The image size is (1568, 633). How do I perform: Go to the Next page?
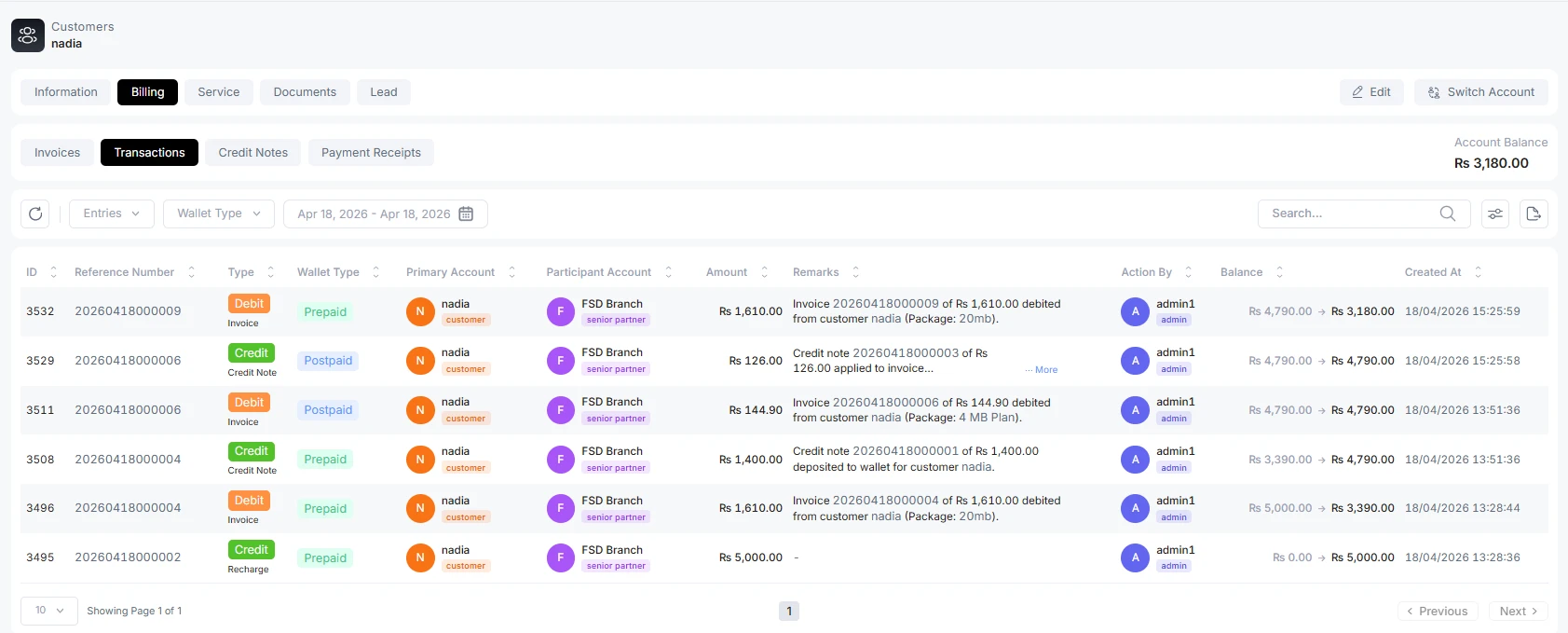tap(1519, 612)
